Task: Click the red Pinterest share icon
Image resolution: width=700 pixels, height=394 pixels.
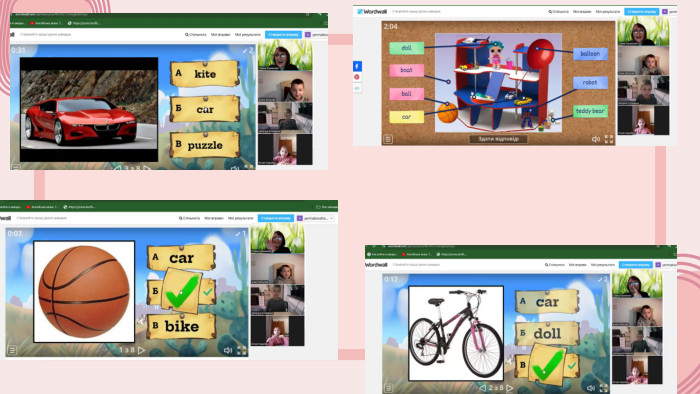Action: click(357, 77)
